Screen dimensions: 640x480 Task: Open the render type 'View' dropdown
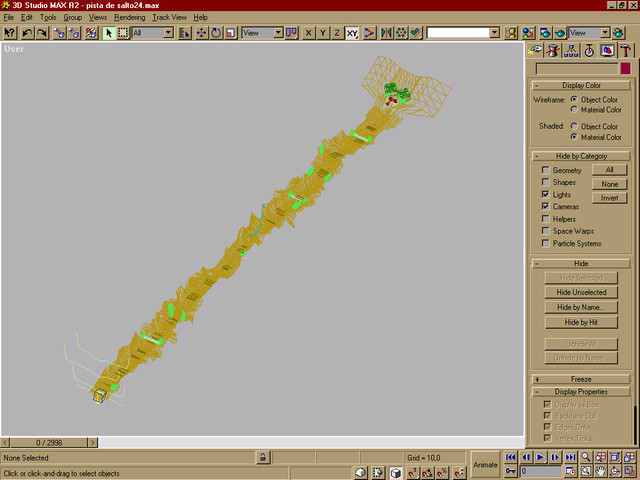click(605, 33)
